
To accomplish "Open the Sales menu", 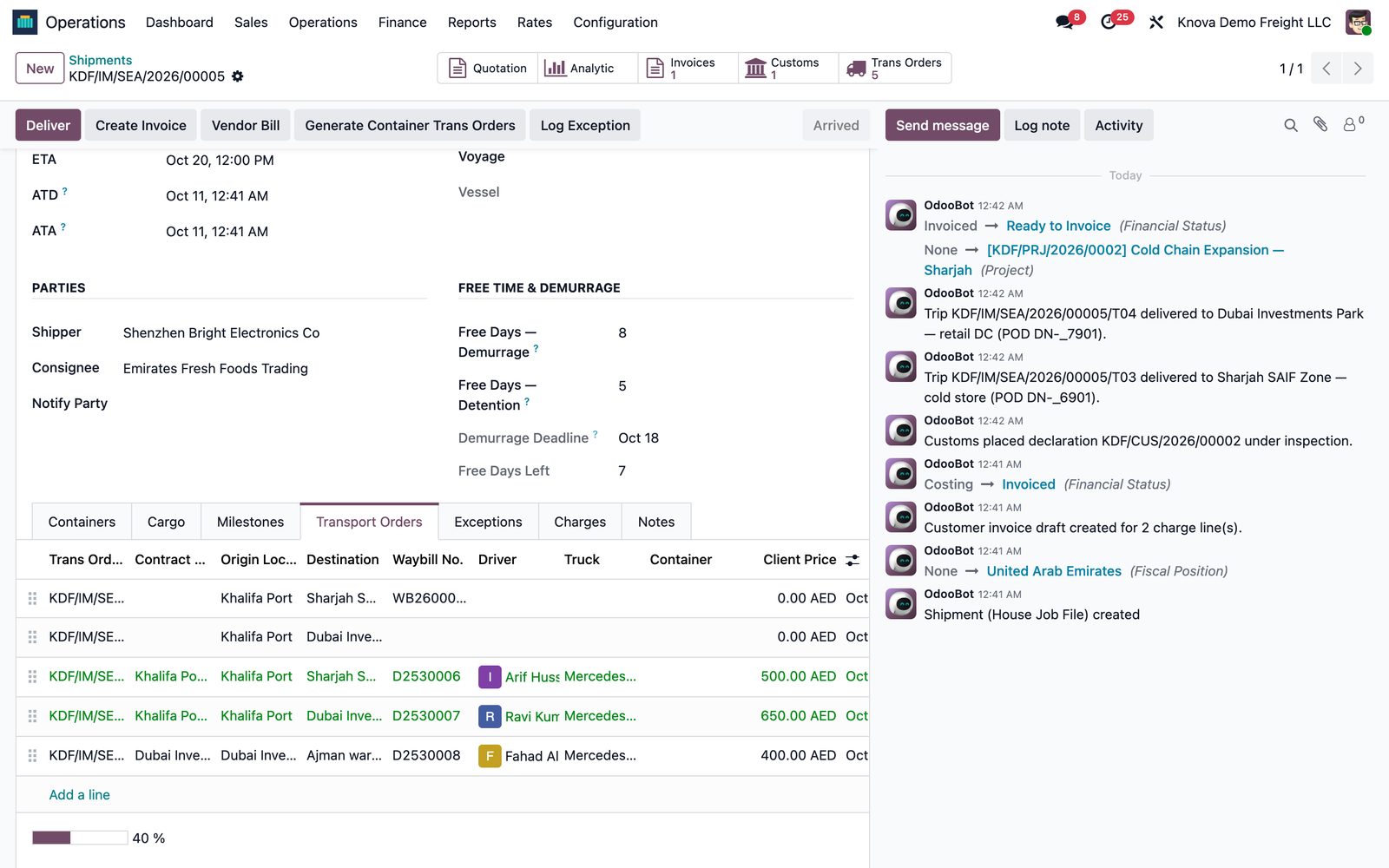I will click(x=251, y=23).
